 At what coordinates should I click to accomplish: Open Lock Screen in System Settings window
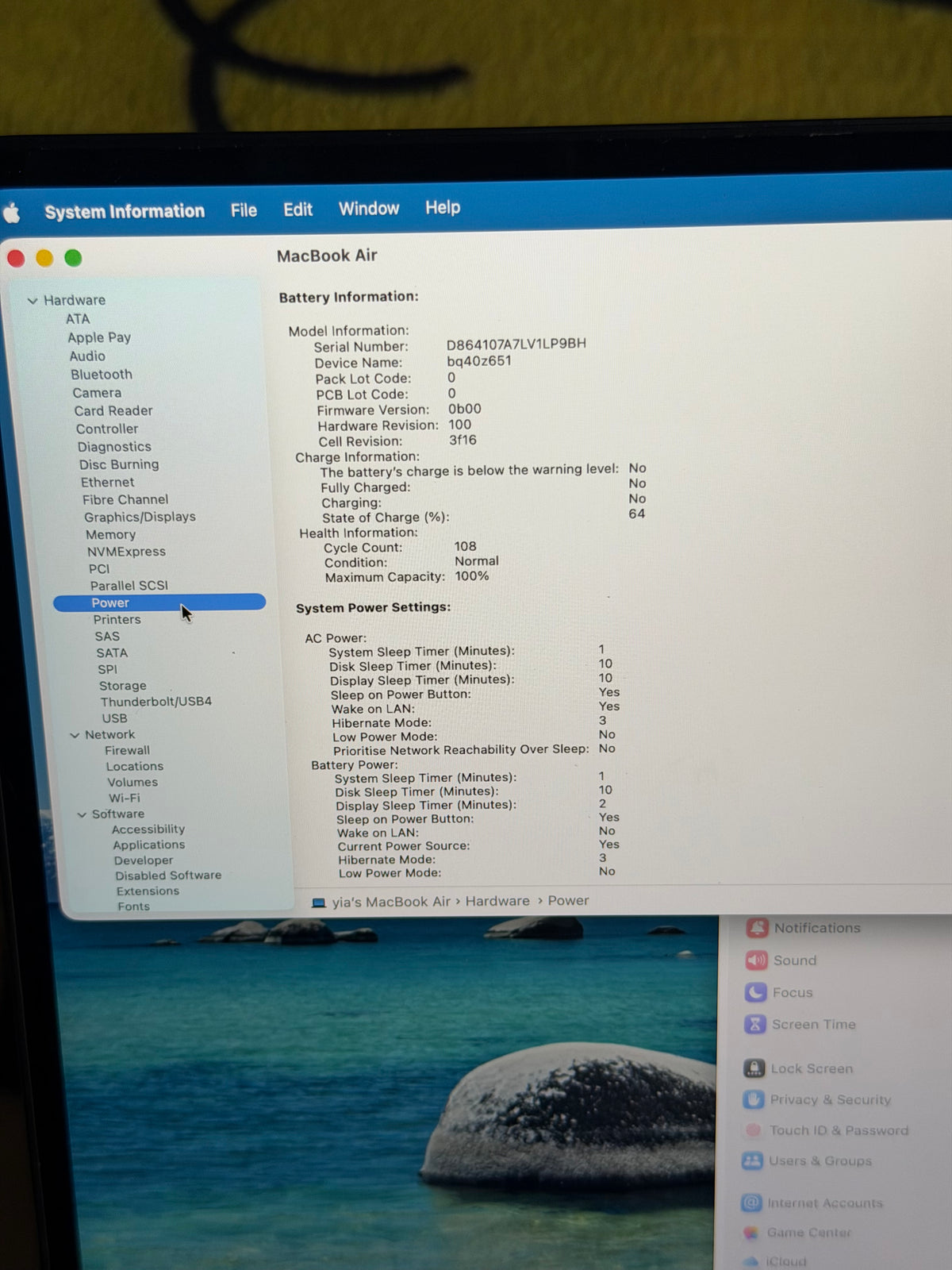(x=798, y=1069)
